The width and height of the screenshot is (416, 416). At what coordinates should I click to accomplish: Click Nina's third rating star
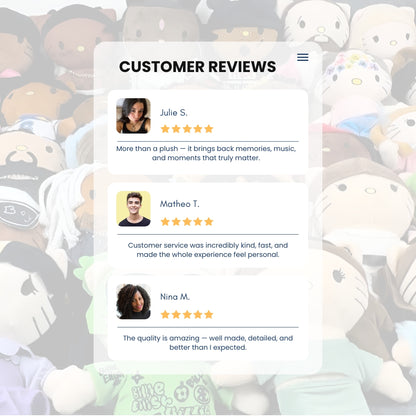pos(187,314)
